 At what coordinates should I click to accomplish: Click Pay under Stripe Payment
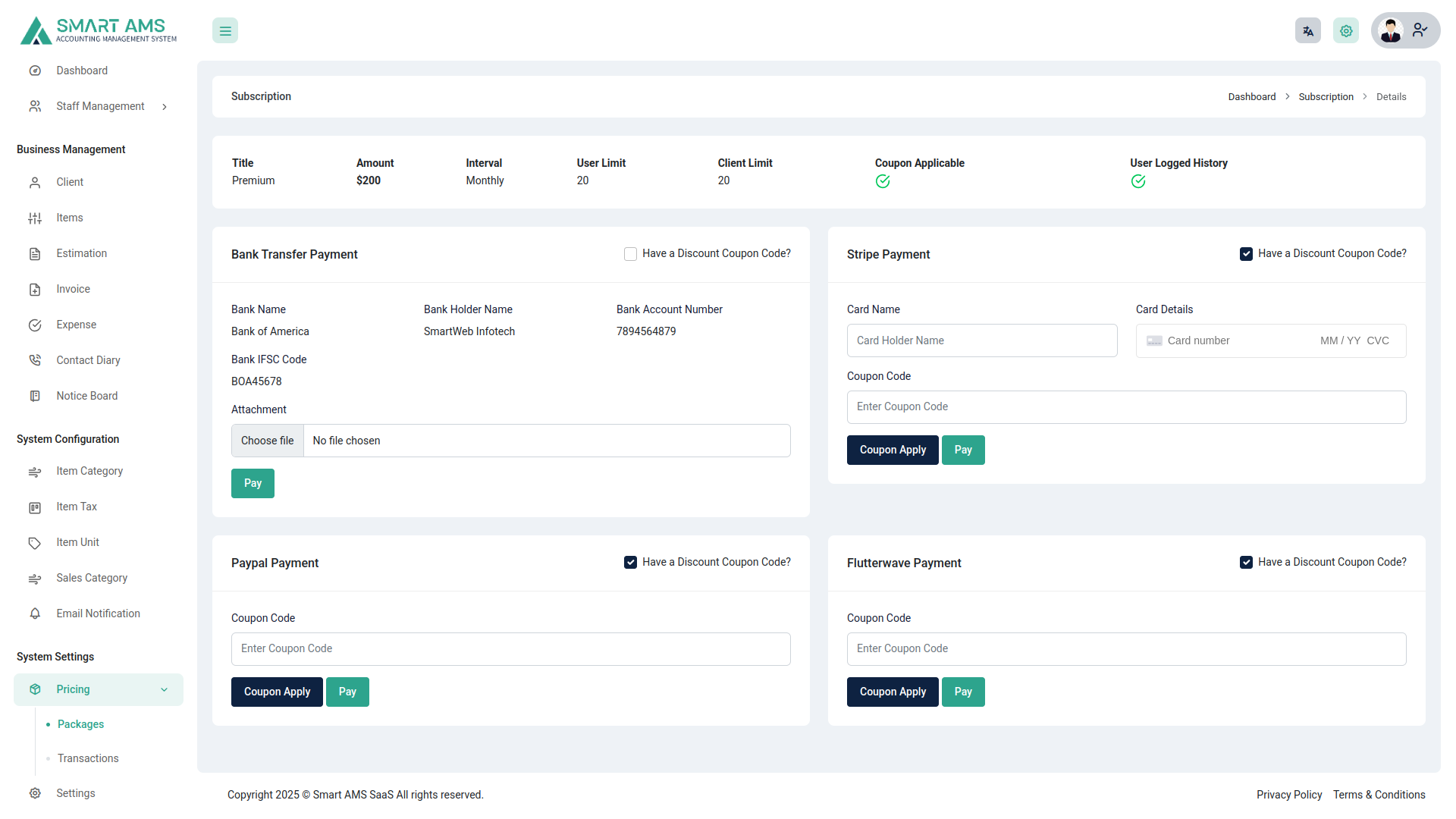[x=963, y=450]
